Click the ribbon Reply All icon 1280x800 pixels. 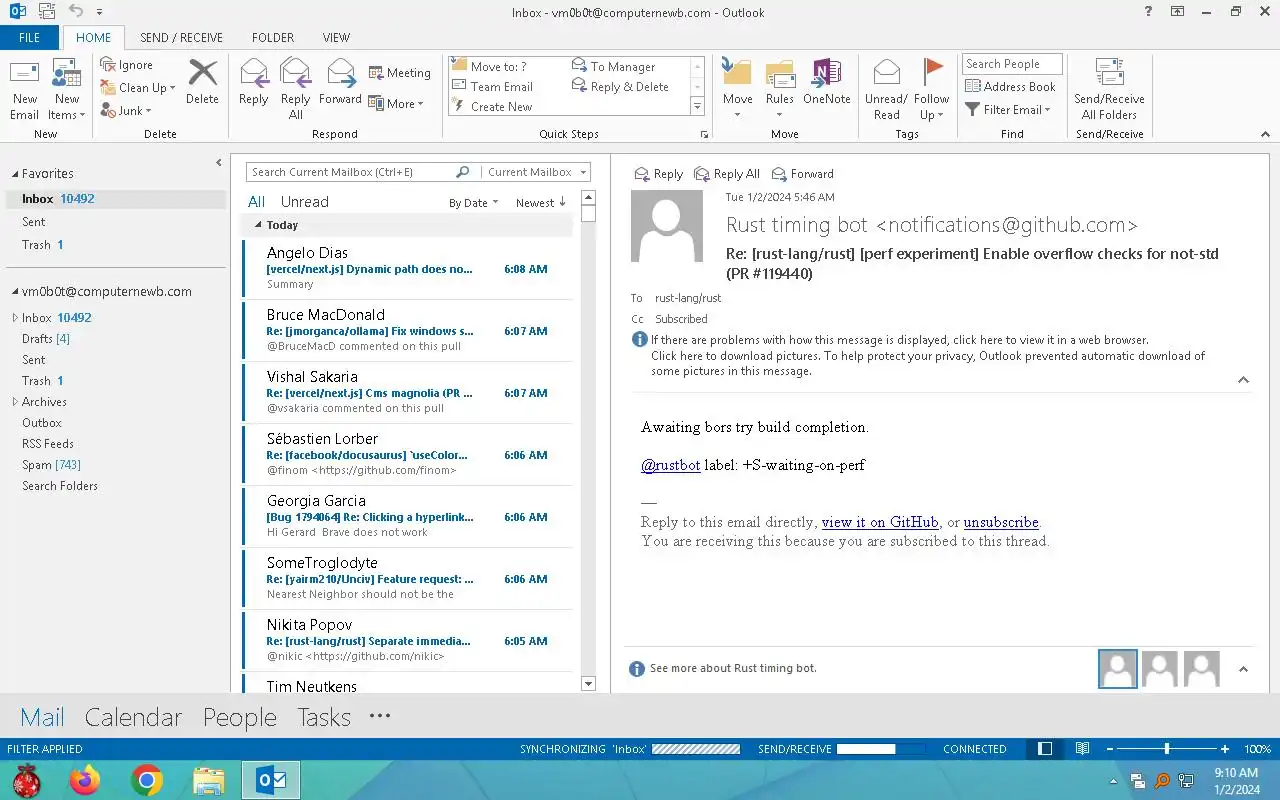pyautogui.click(x=295, y=90)
